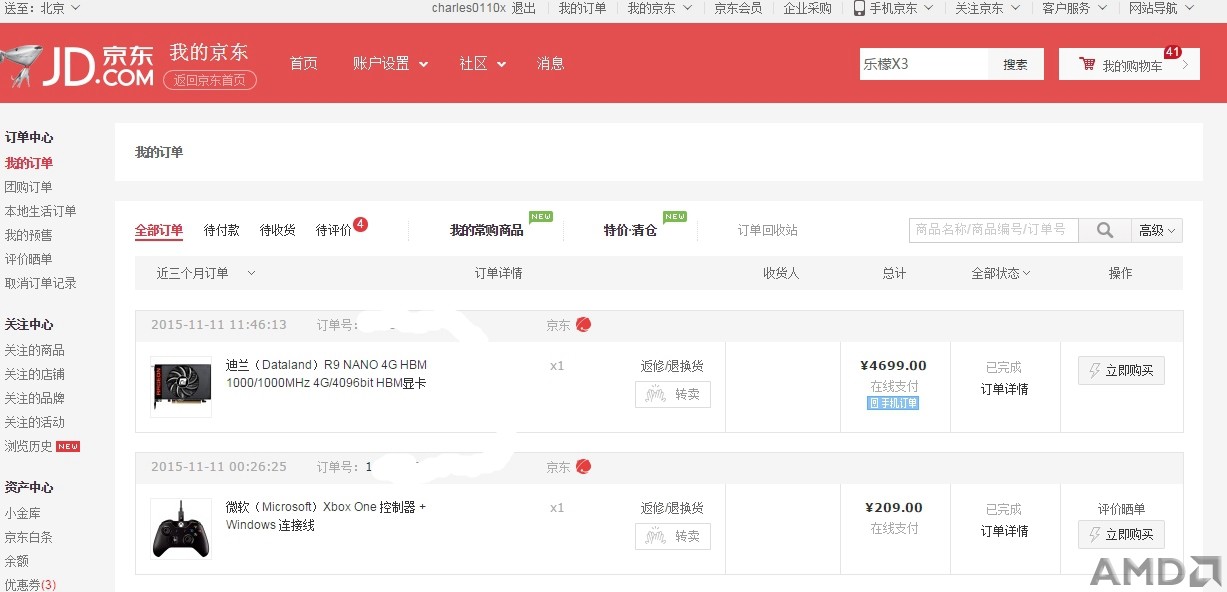
Task: Open 订单详情 for the ¥209.00 order
Action: point(1004,531)
